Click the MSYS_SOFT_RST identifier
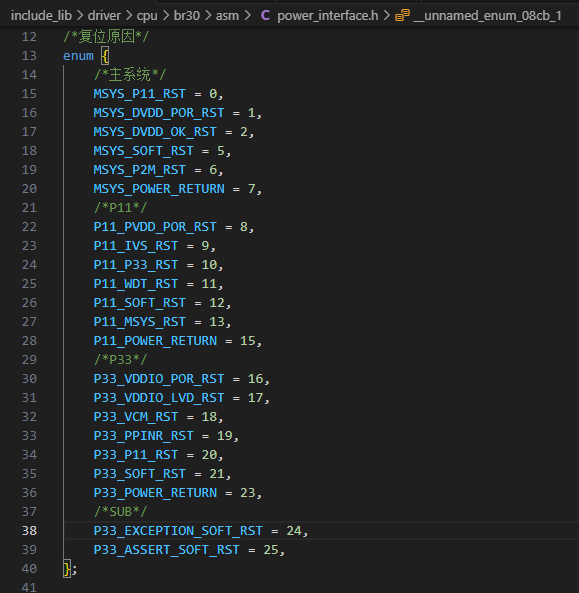579x593 pixels. tap(143, 151)
